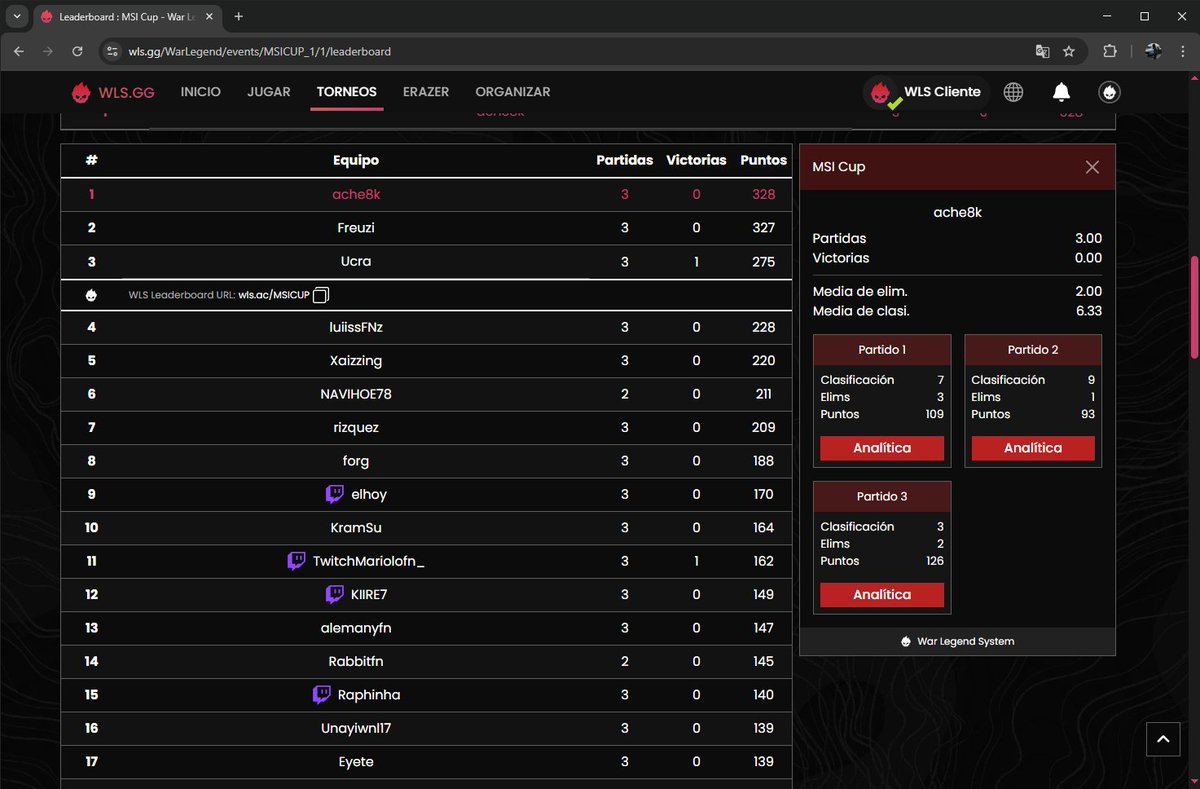The image size is (1200, 789).
Task: Open the TORNEOS menu
Action: 347,92
